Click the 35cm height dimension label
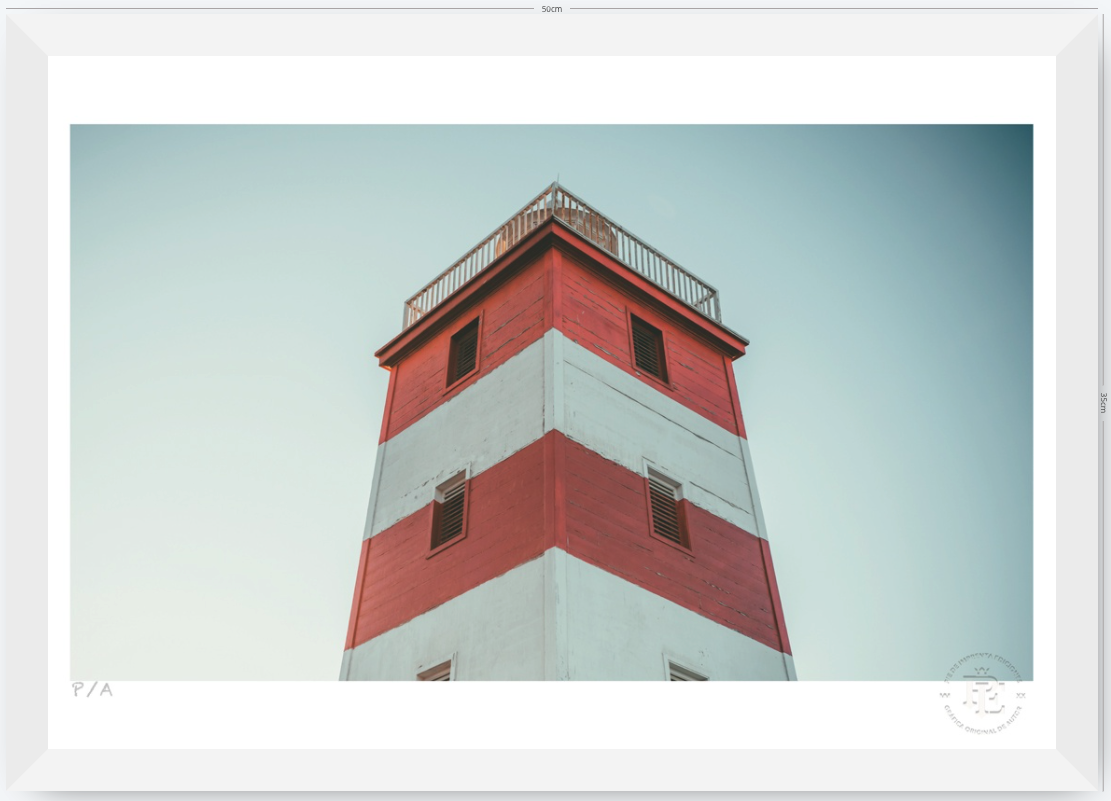1111x801 pixels. (1103, 402)
